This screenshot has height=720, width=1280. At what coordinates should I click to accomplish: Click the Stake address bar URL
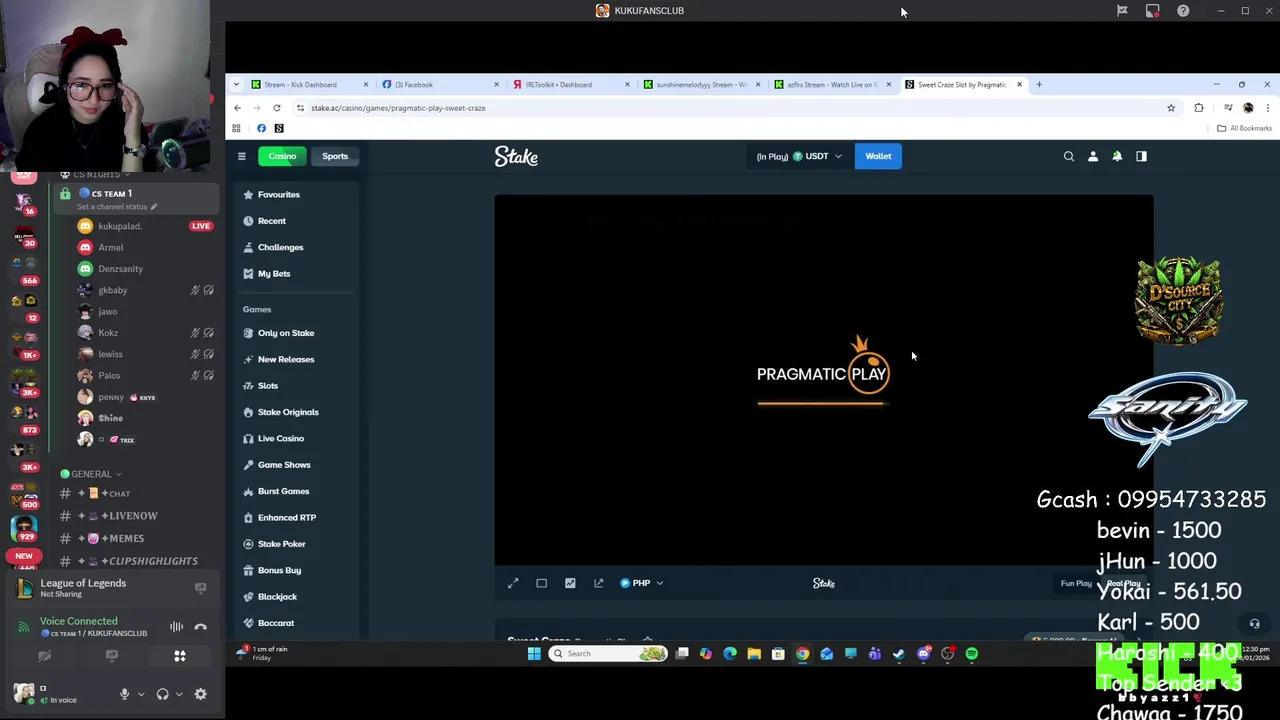398,108
